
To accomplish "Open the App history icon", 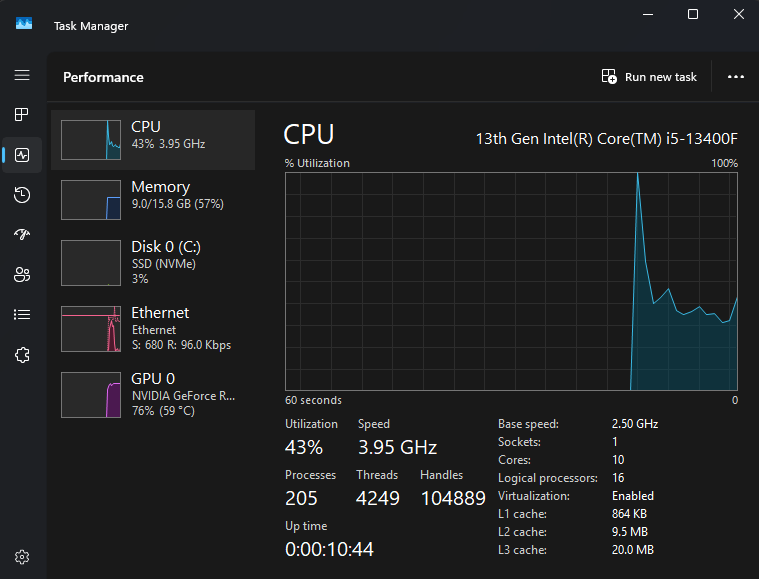I will point(22,195).
